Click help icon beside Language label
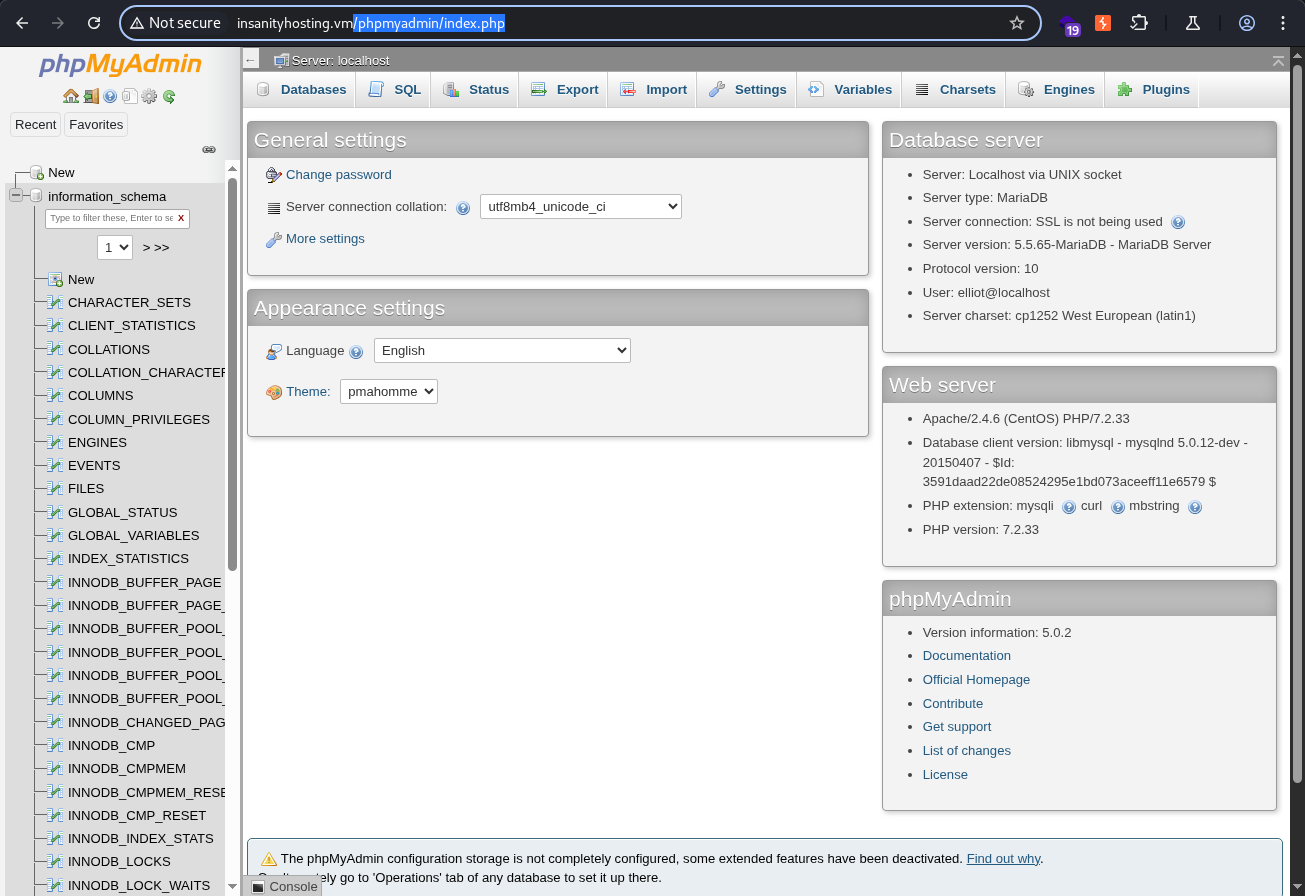1305x896 pixels. 356,352
